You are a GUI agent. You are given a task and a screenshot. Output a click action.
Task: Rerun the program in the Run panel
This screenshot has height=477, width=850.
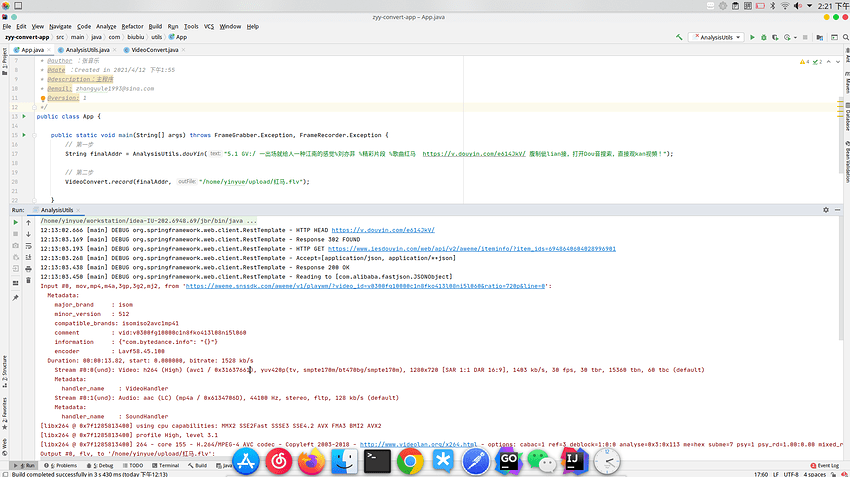click(x=15, y=222)
